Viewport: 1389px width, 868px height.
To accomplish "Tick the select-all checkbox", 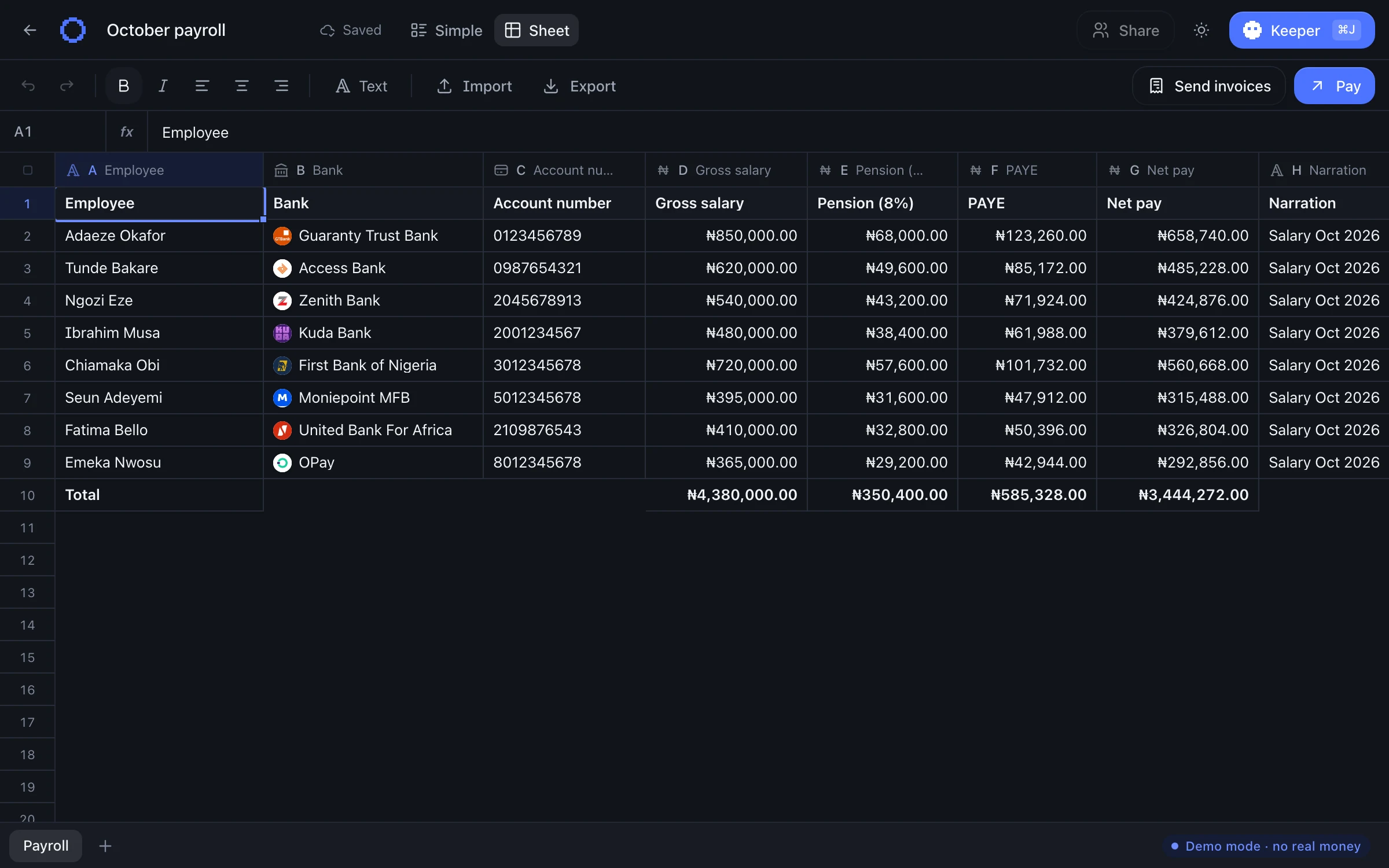I will [27, 170].
